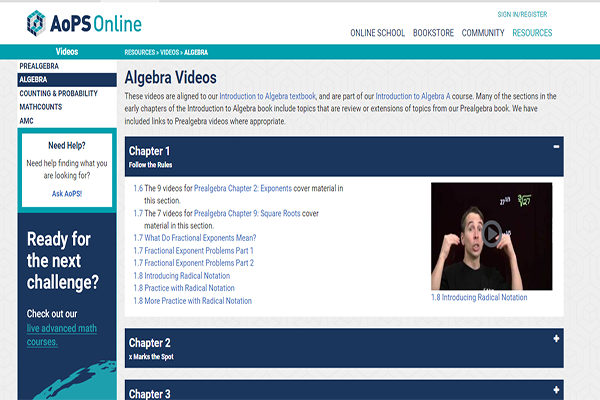Viewport: 600px width, 400px height.
Task: Play the Introducing Radical Notation video
Action: 491,234
